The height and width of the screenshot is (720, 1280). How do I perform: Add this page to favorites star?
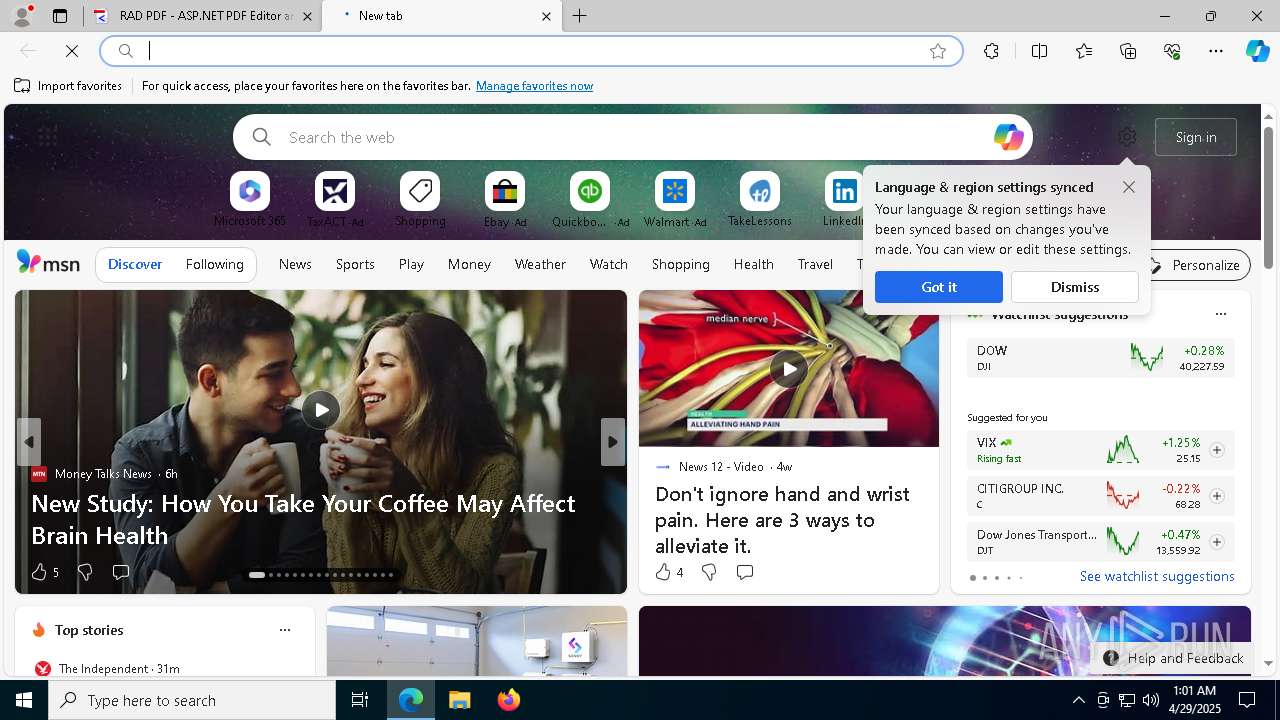(938, 51)
